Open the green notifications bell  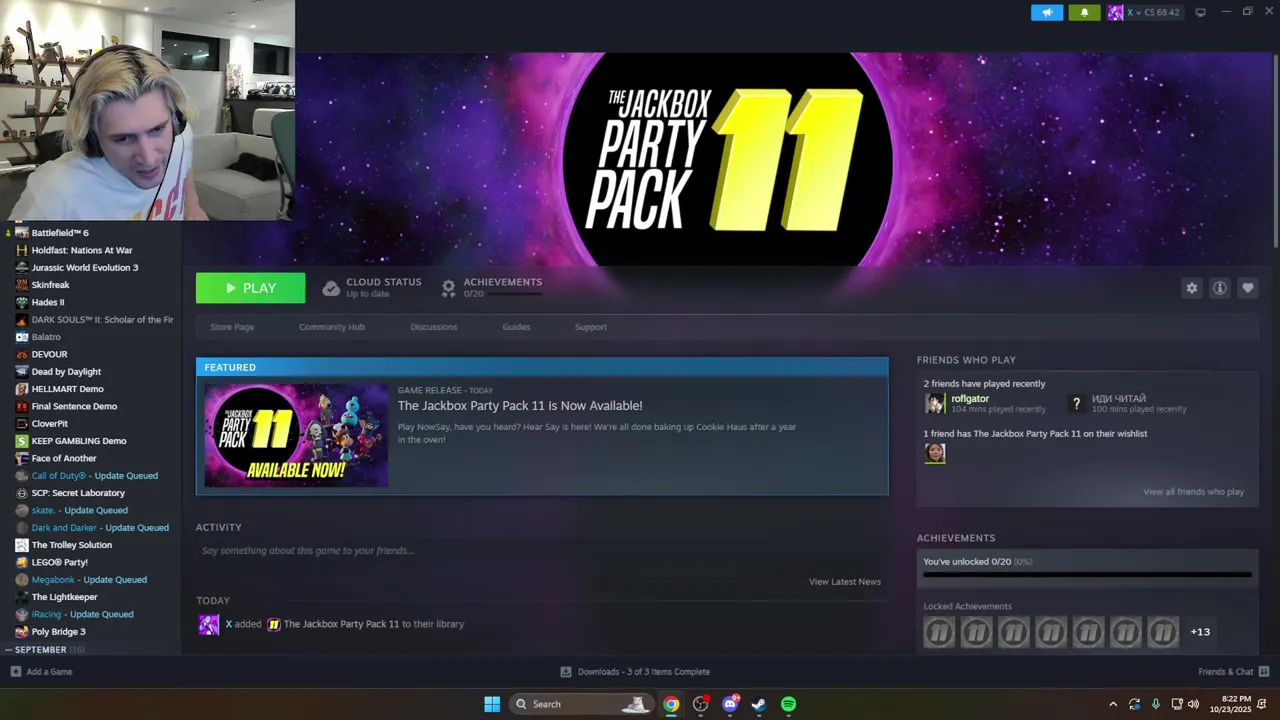point(1084,12)
